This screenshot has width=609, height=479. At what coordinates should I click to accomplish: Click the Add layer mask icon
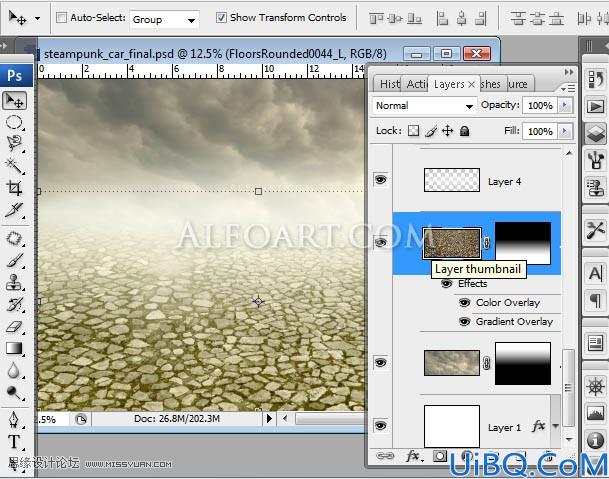click(x=440, y=456)
